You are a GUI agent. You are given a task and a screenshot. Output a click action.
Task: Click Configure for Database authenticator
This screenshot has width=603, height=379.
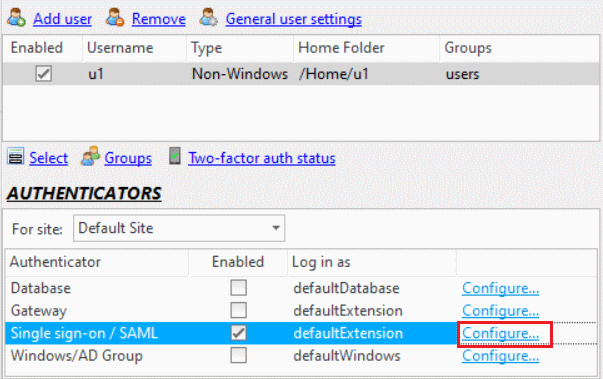coord(500,288)
